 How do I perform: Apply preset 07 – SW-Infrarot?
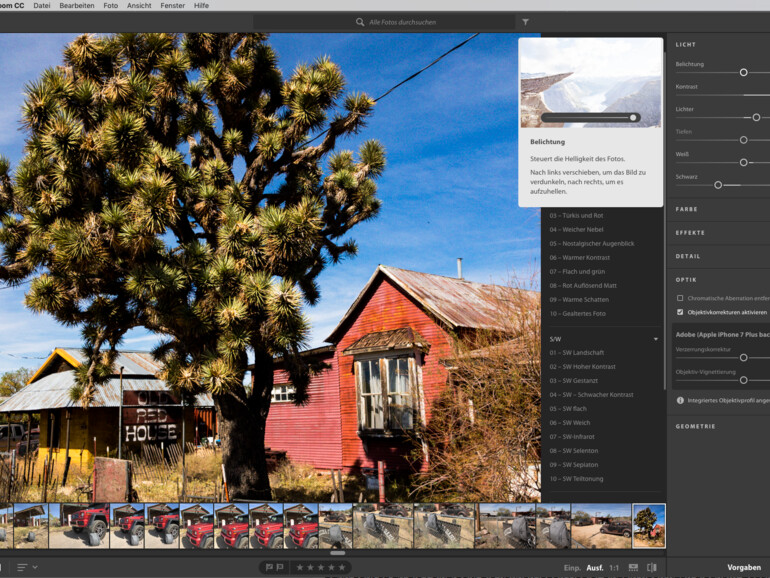coord(572,437)
